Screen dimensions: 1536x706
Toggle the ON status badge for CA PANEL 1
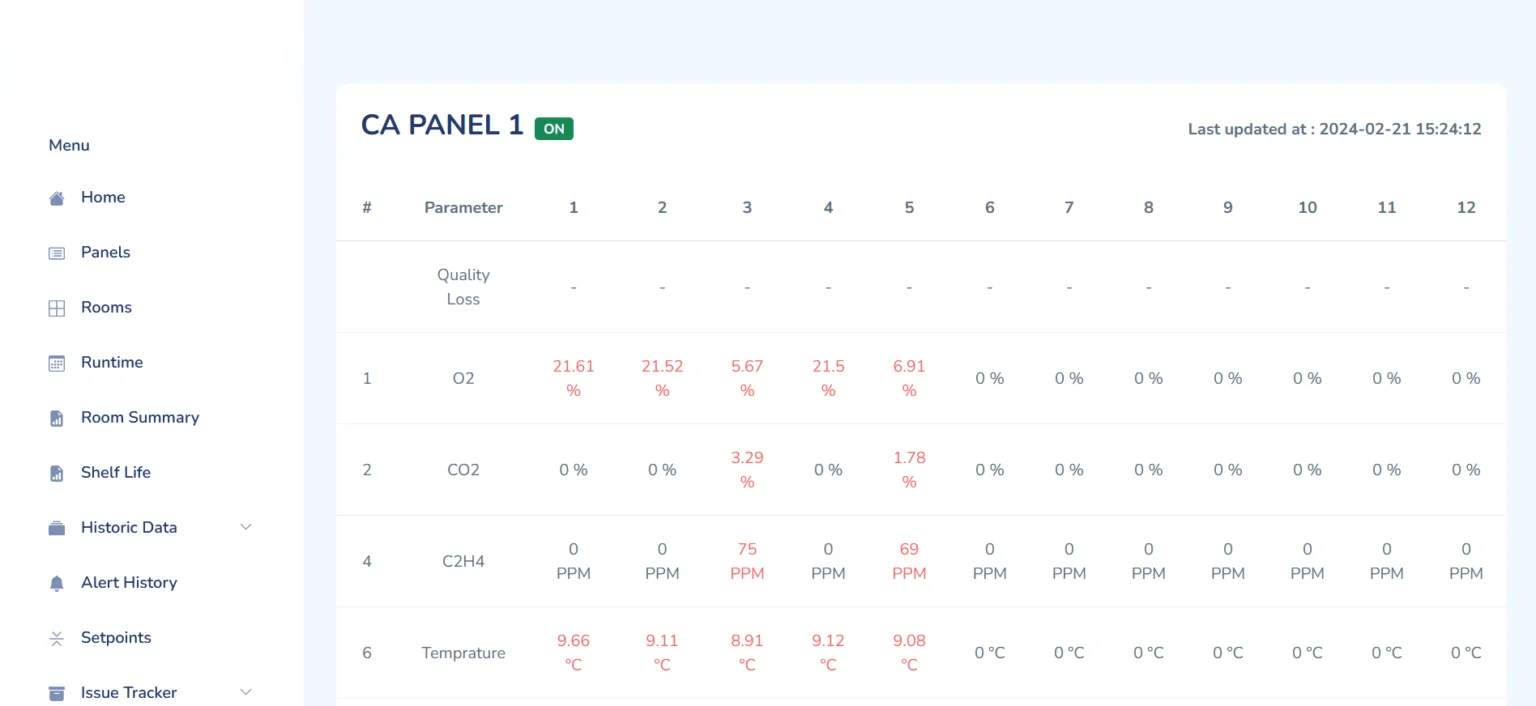pyautogui.click(x=554, y=128)
